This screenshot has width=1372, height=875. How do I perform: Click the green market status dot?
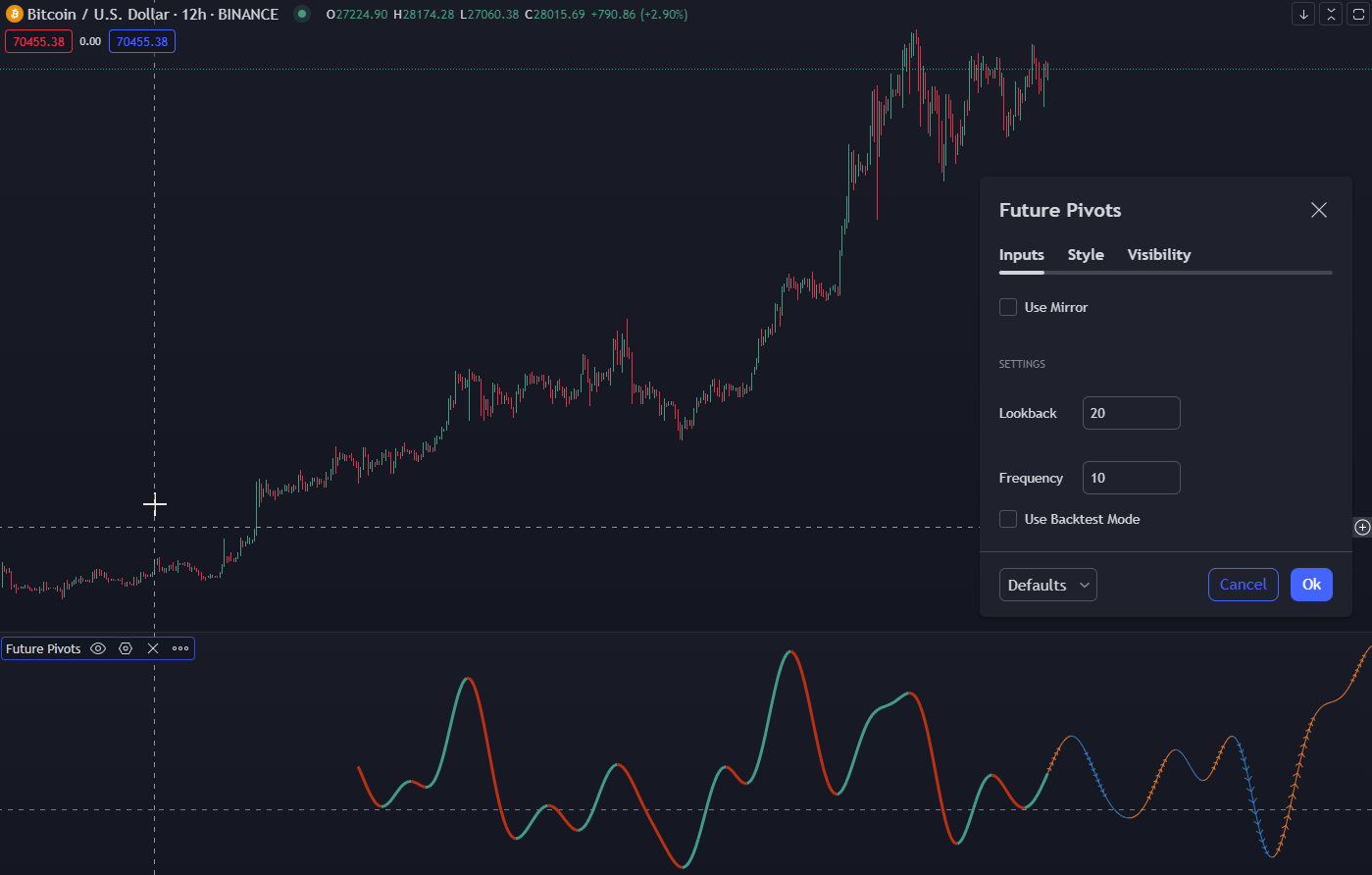(x=302, y=15)
